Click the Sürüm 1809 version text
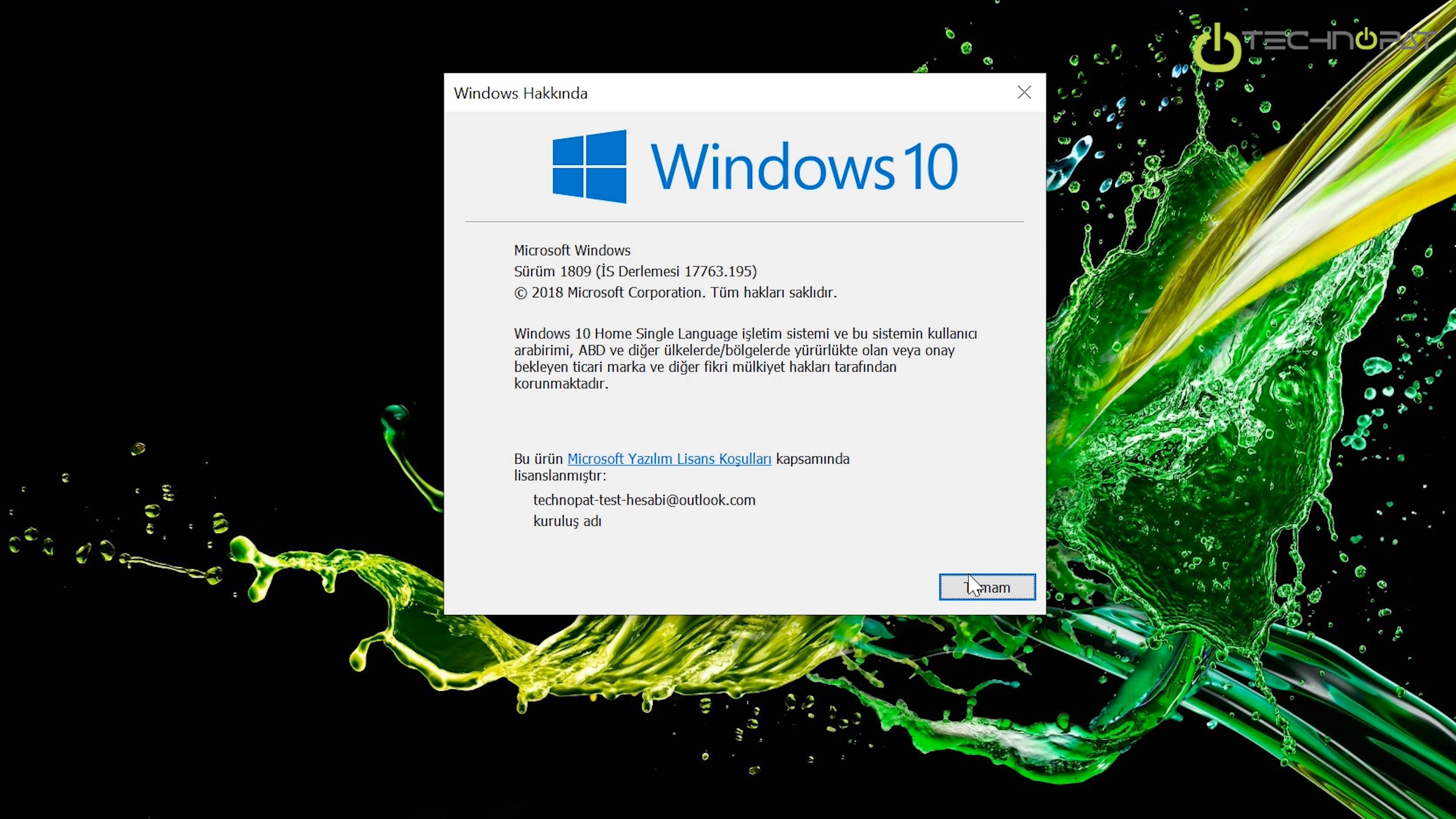Screen dimensions: 1456x819 click(552, 272)
